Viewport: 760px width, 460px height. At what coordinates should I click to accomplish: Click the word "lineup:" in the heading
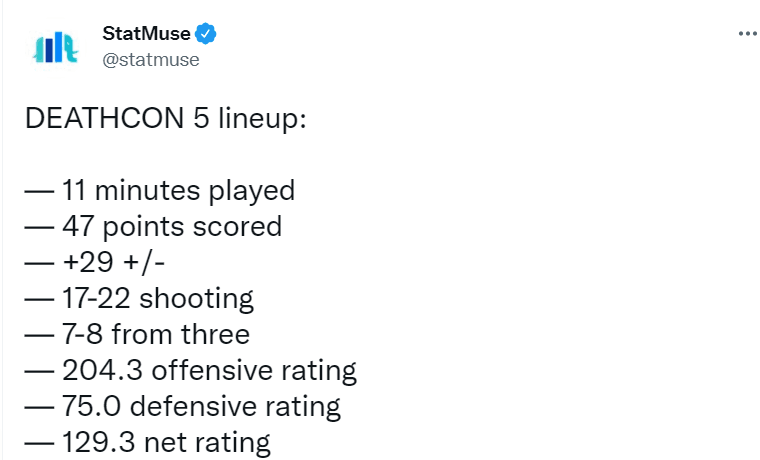pyautogui.click(x=262, y=118)
